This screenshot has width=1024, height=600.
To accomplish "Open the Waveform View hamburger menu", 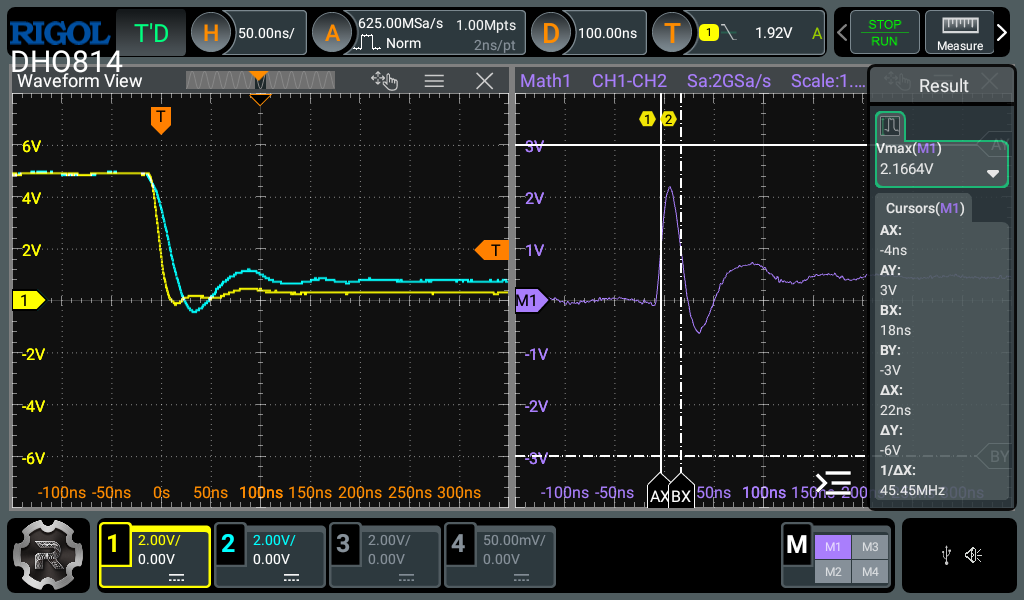I will tap(434, 81).
